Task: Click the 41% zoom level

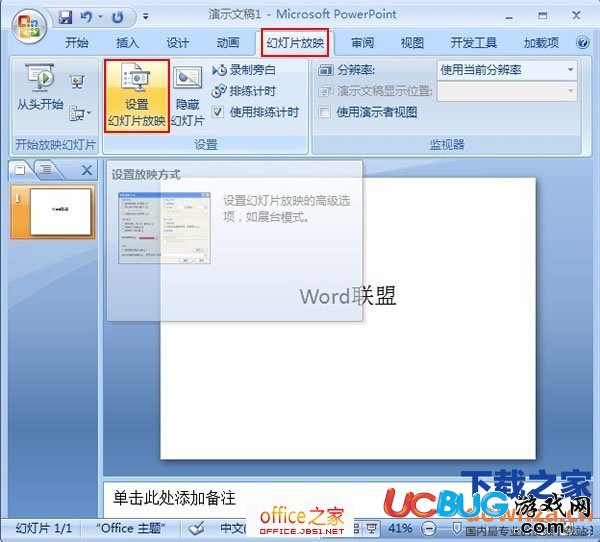Action: pos(400,529)
